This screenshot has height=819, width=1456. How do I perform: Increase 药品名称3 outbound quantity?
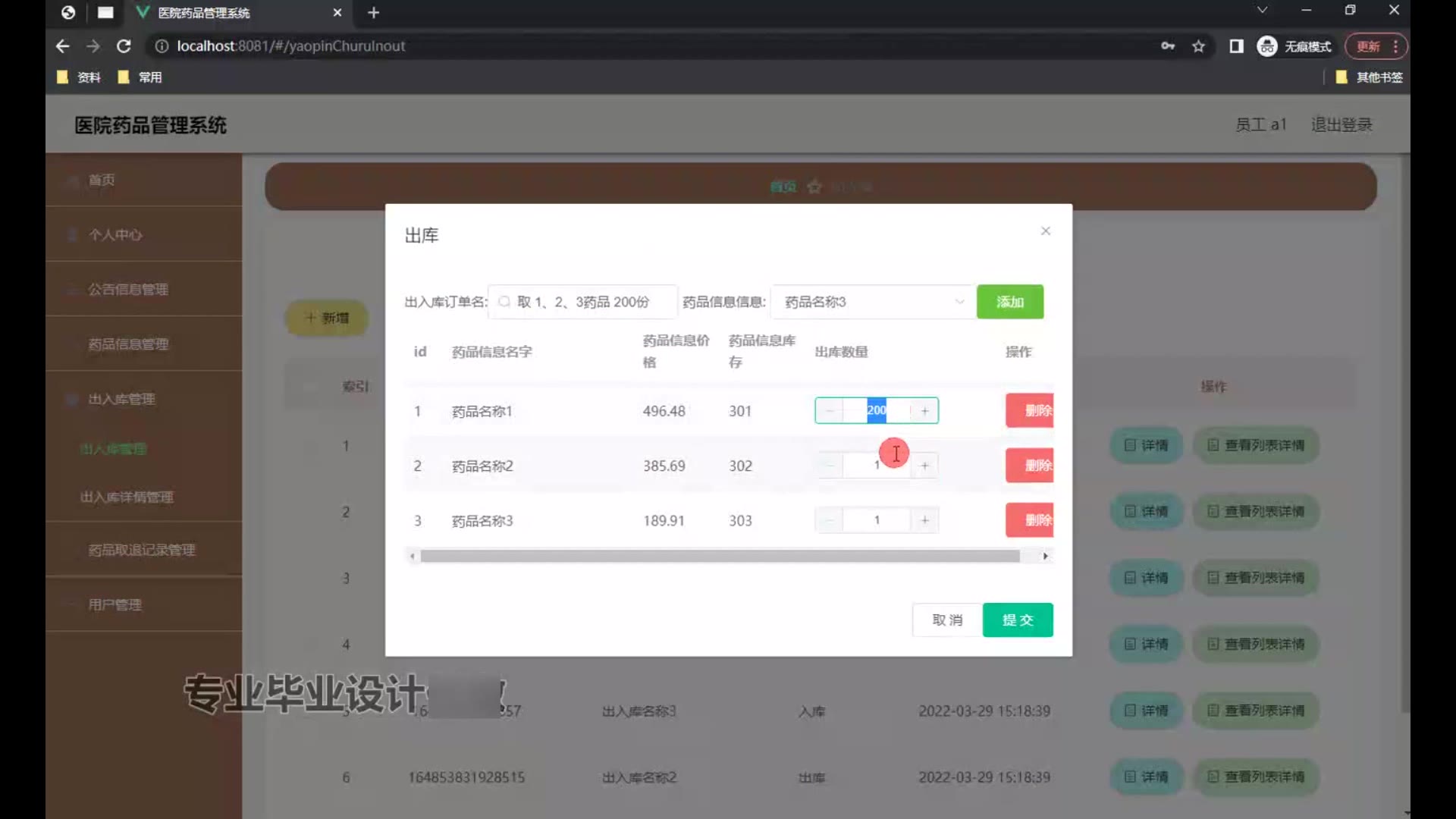point(924,520)
